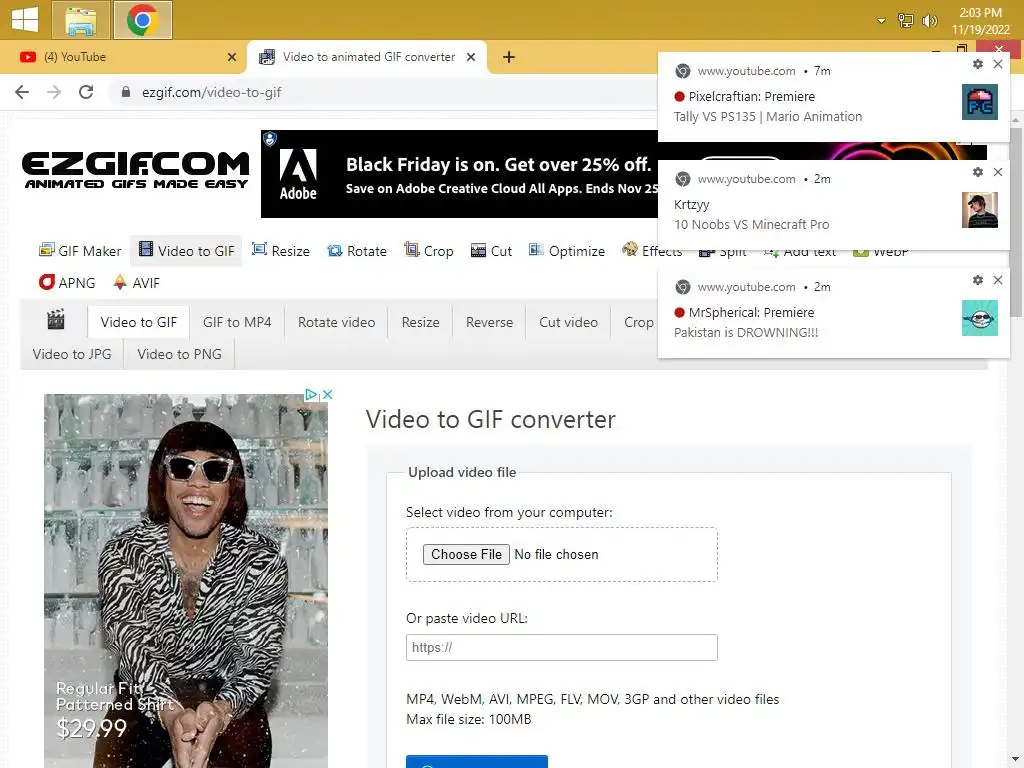This screenshot has width=1024, height=768.
Task: Switch to the Cut video tab
Action: 568,322
